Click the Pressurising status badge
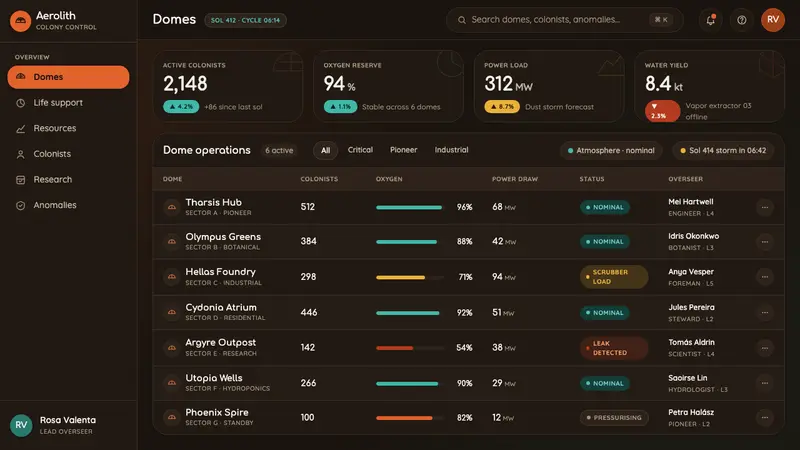800x450 pixels. click(614, 417)
